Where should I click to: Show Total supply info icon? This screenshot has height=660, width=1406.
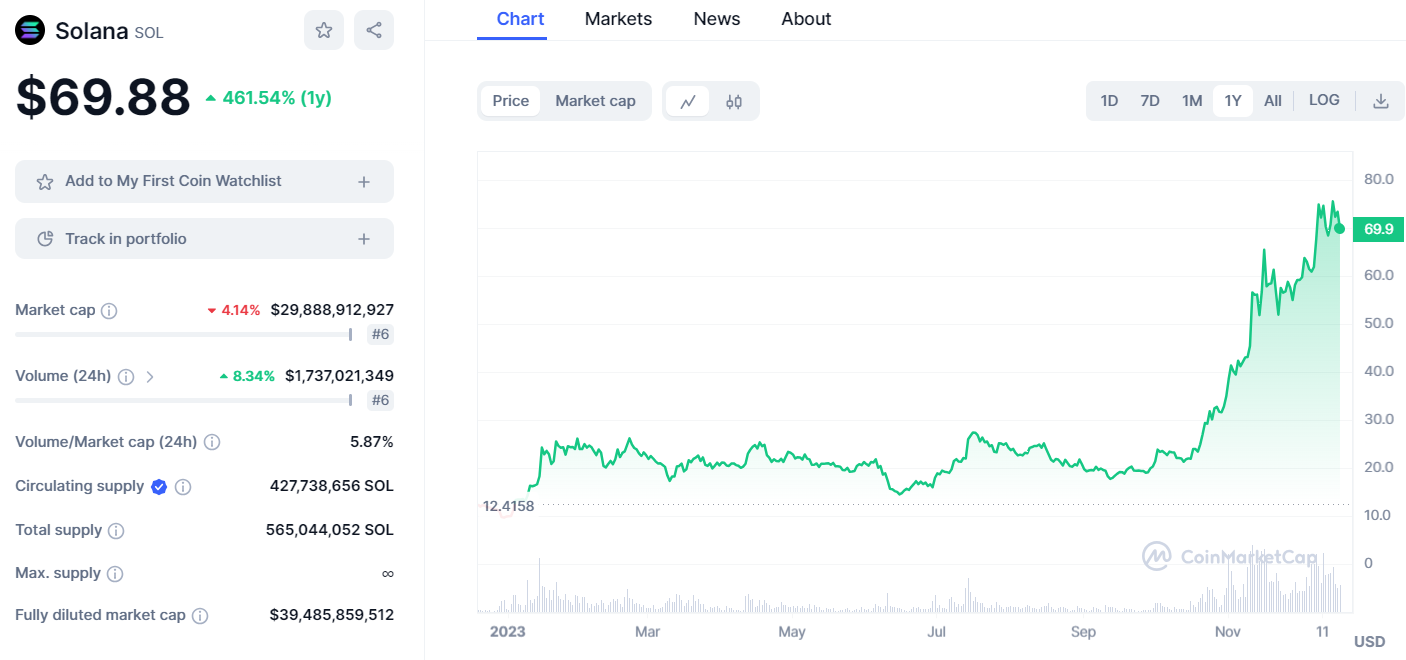116,531
